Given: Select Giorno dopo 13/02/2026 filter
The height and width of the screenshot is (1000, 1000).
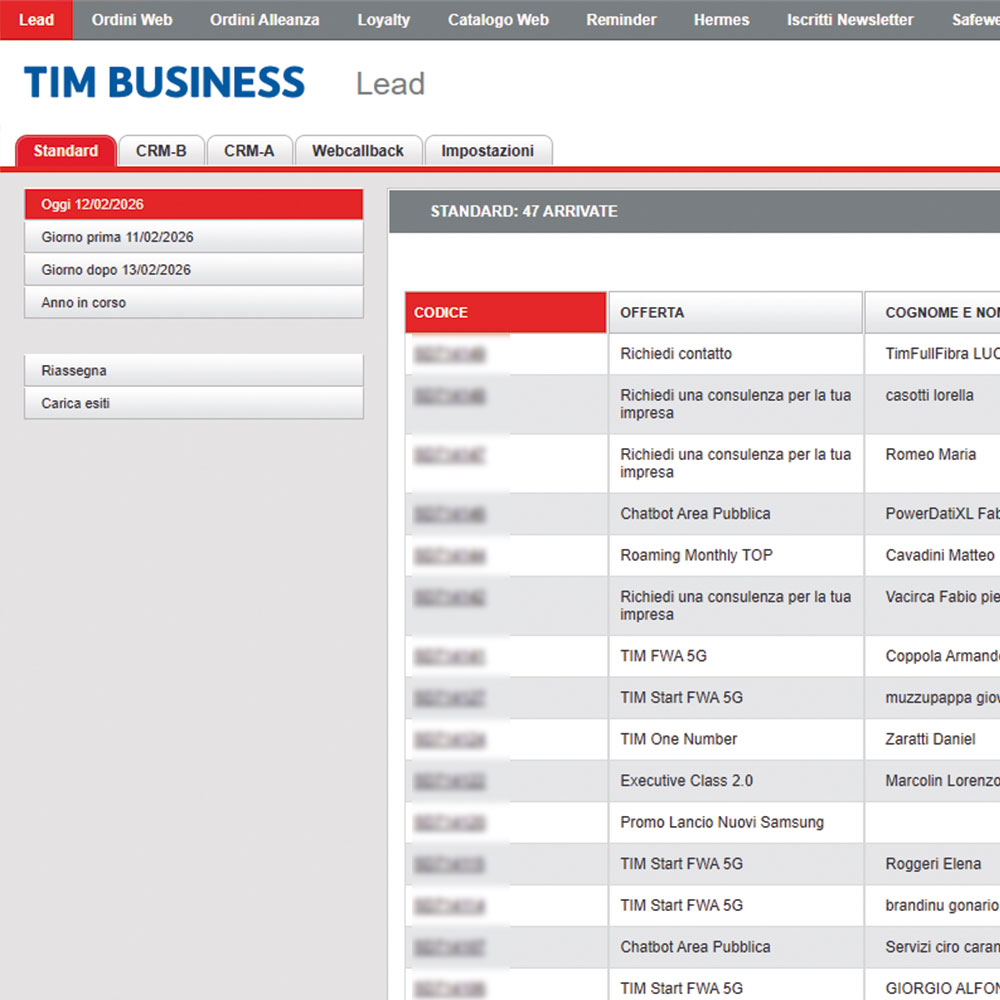Looking at the screenshot, I should 194,270.
